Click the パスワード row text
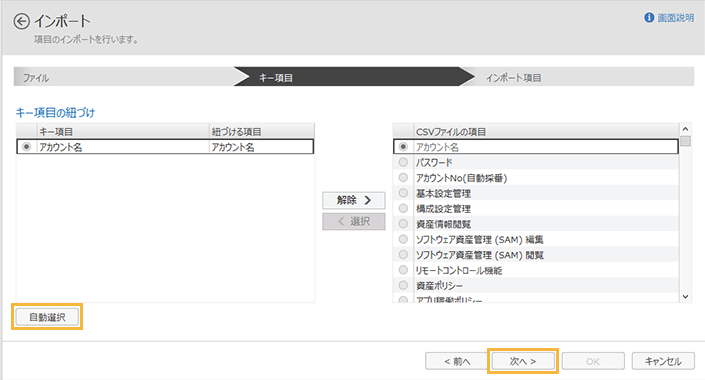The height and width of the screenshot is (380, 705). point(434,162)
